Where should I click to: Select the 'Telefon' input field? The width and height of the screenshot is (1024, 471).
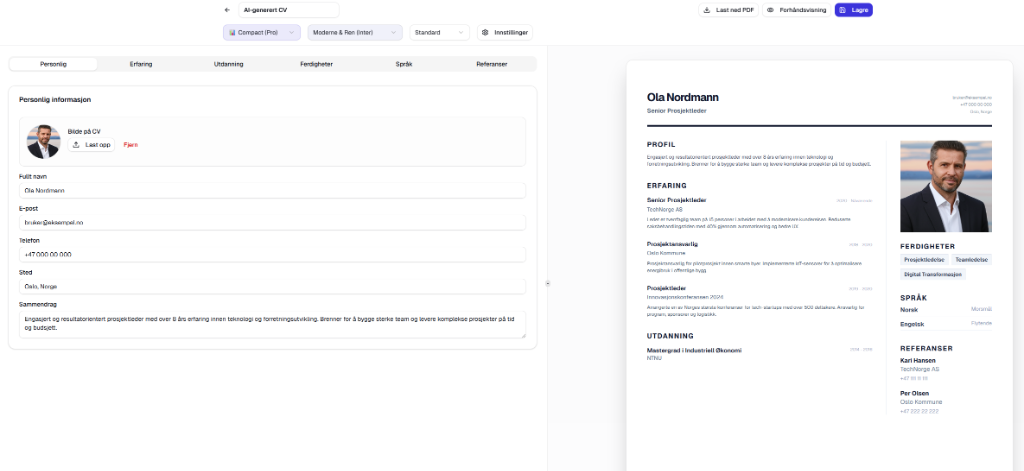(x=272, y=255)
